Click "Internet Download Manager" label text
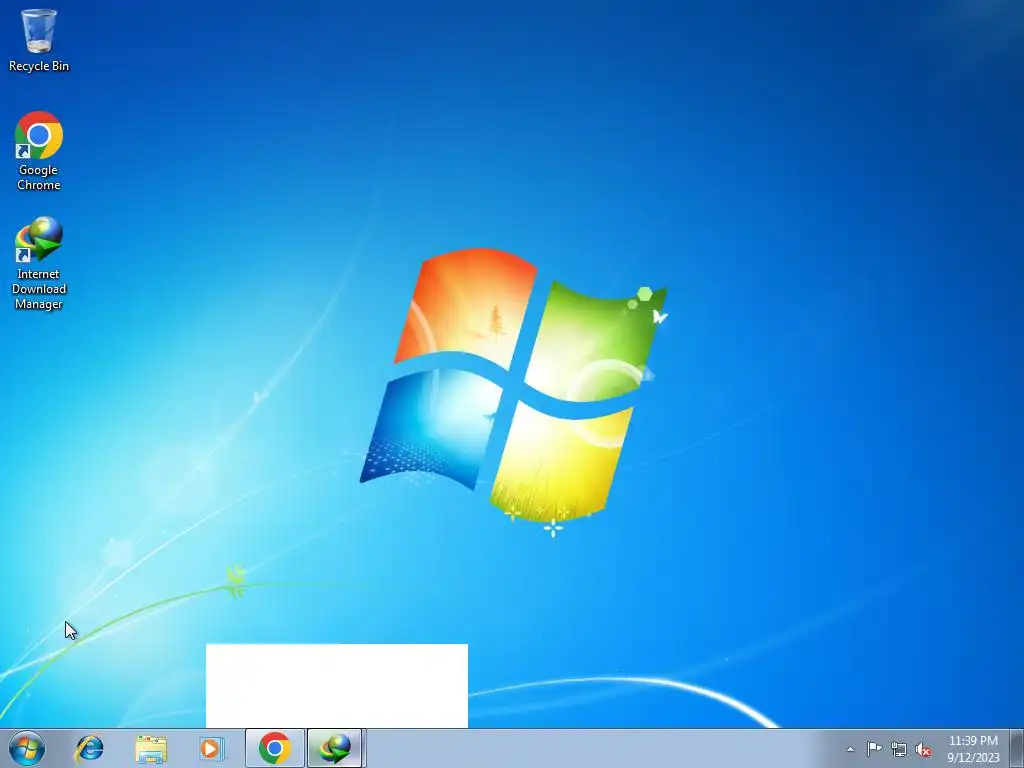This screenshot has width=1024, height=768. (39, 289)
